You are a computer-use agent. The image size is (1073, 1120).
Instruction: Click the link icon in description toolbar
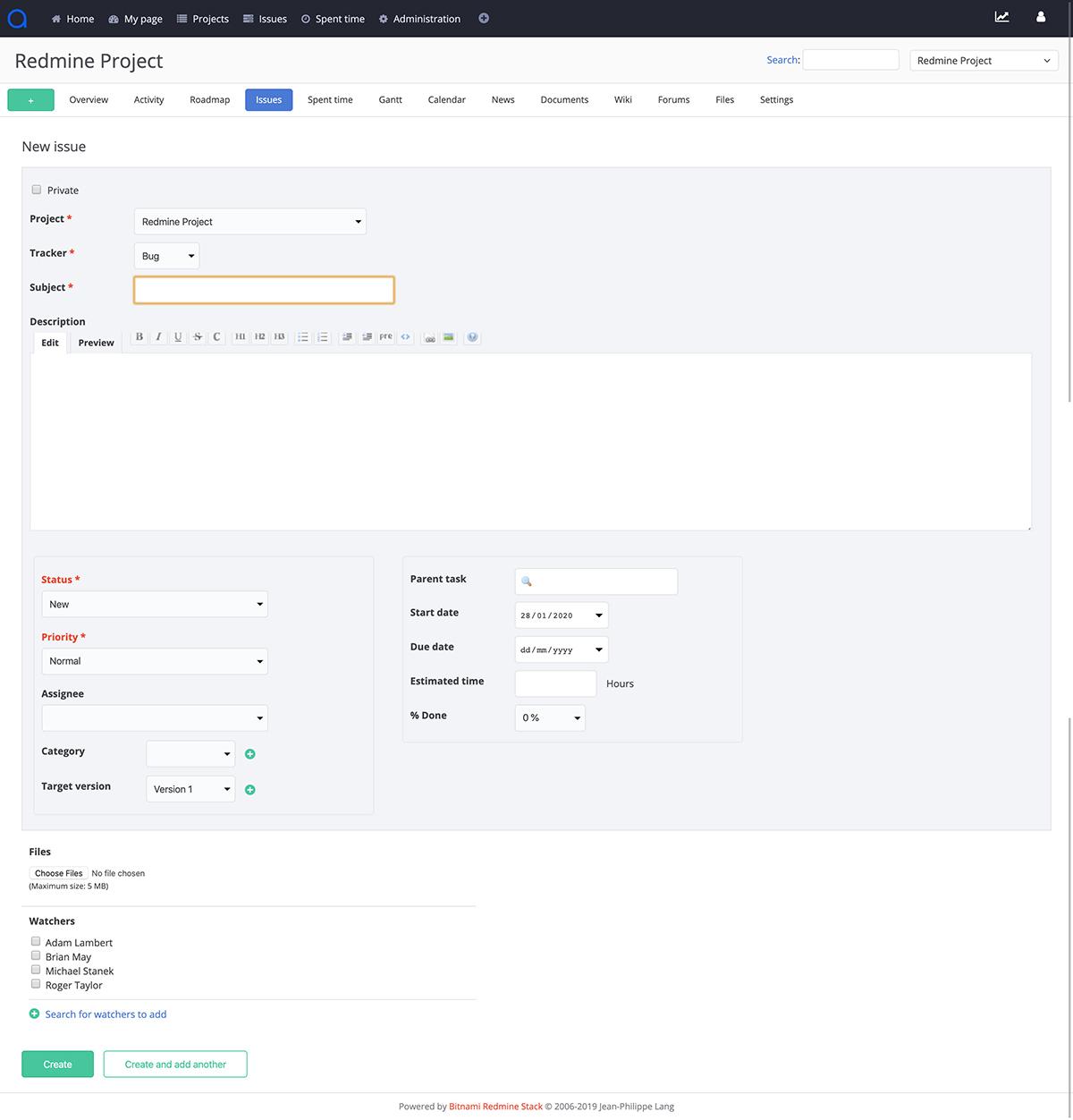tap(429, 337)
